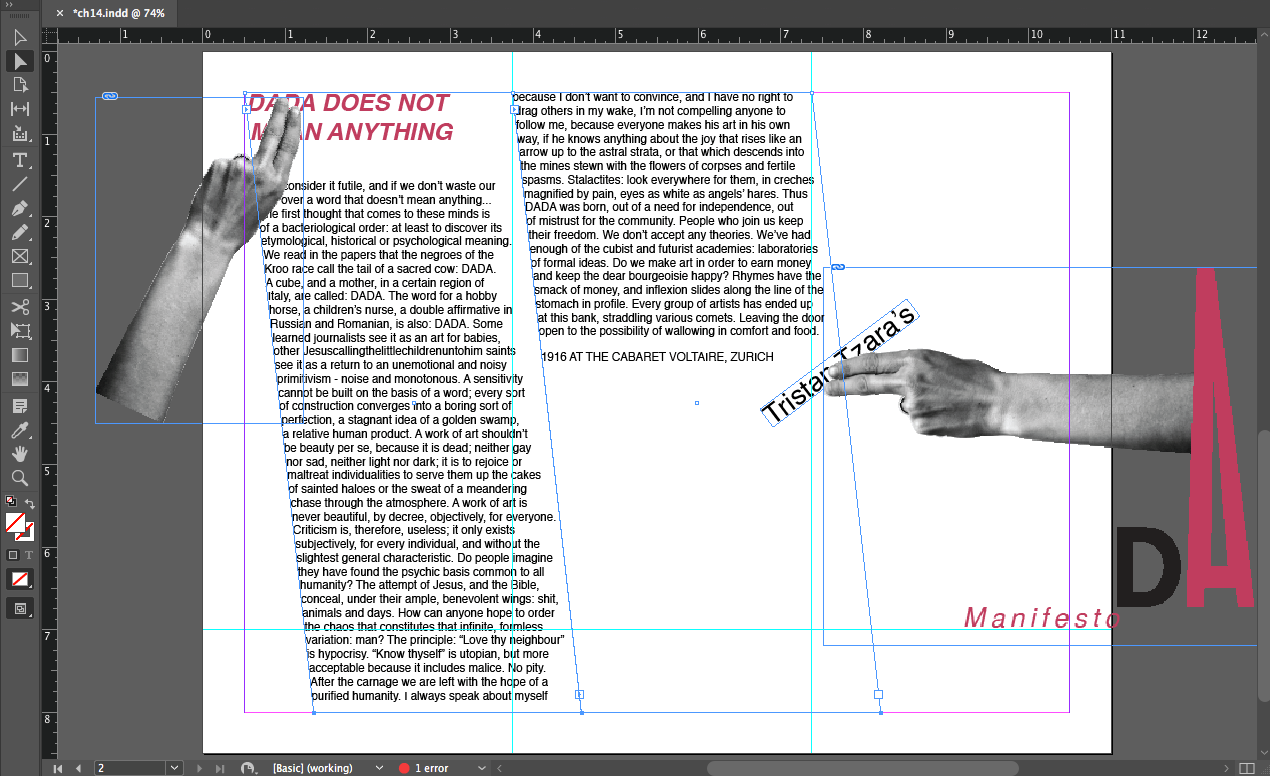Choose the Gradient Swatch tool
The height and width of the screenshot is (776, 1270).
pyautogui.click(x=20, y=355)
